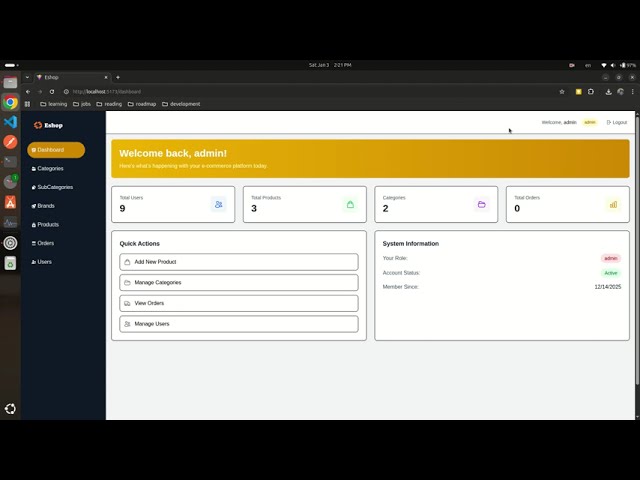Open Products in the sidebar
The height and width of the screenshot is (480, 640).
tap(45, 224)
